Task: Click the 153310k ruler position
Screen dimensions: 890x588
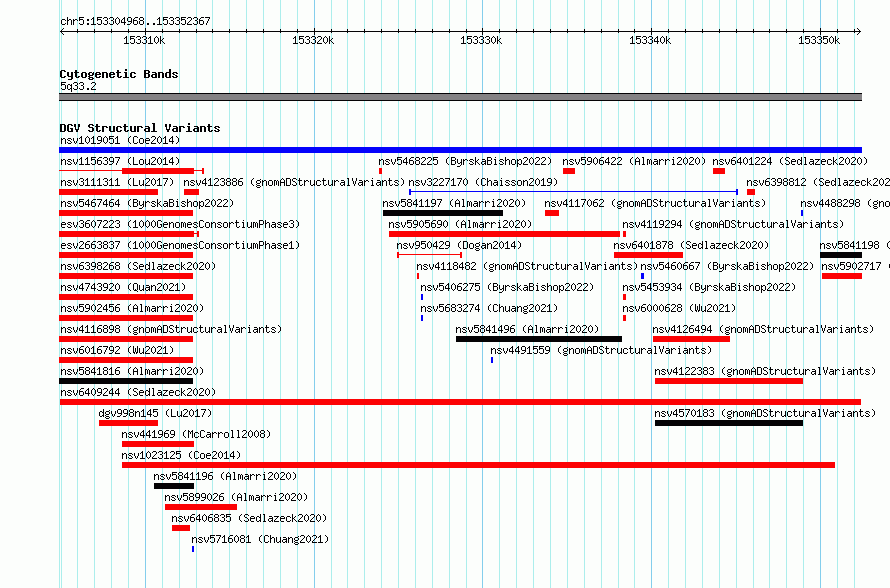Action: [144, 40]
